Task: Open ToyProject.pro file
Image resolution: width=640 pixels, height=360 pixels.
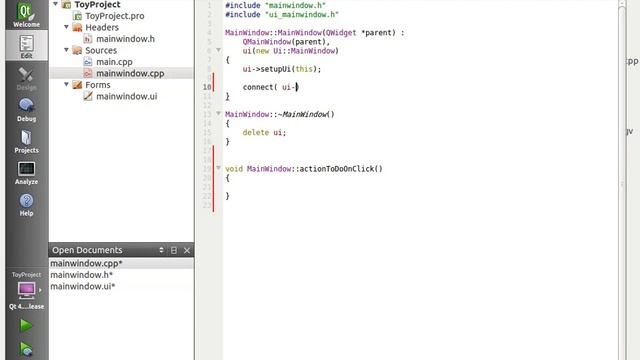Action: (x=114, y=16)
